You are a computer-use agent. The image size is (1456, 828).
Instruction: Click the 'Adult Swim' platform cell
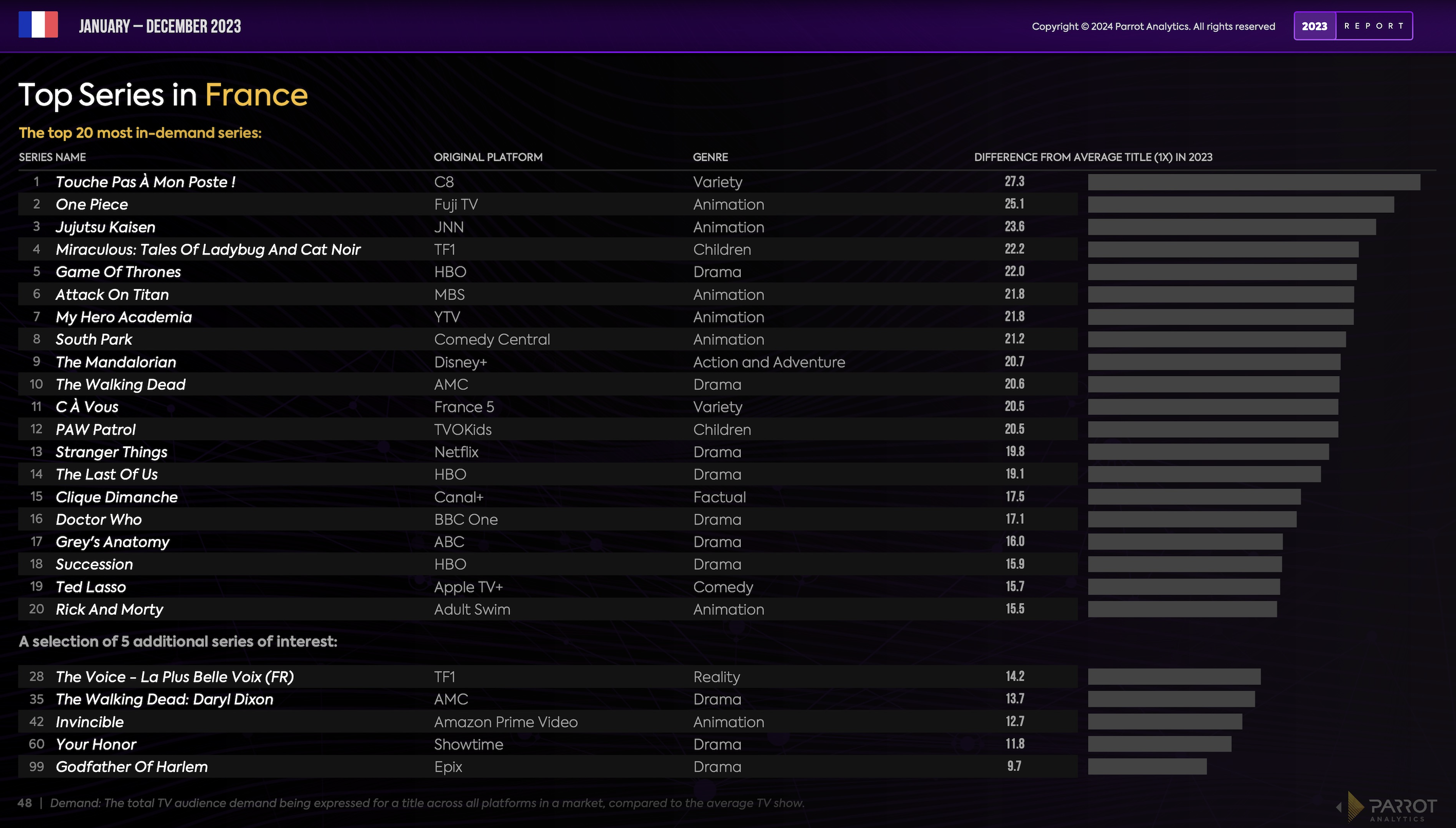point(472,609)
